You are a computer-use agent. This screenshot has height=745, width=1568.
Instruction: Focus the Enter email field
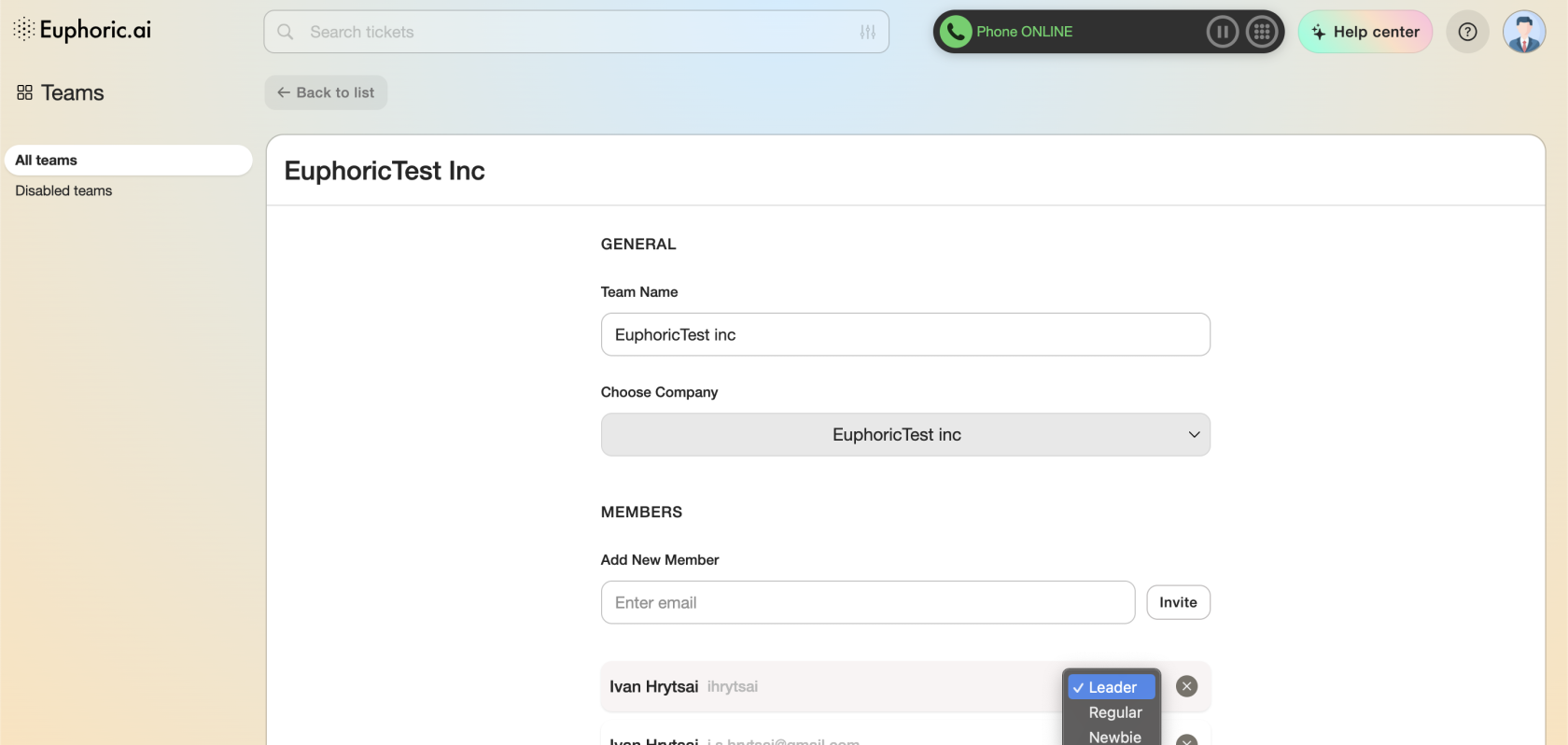point(867,602)
